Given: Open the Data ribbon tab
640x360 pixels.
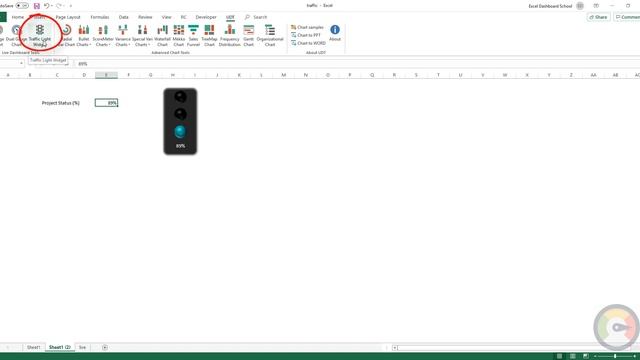Looking at the screenshot, I should coord(123,17).
